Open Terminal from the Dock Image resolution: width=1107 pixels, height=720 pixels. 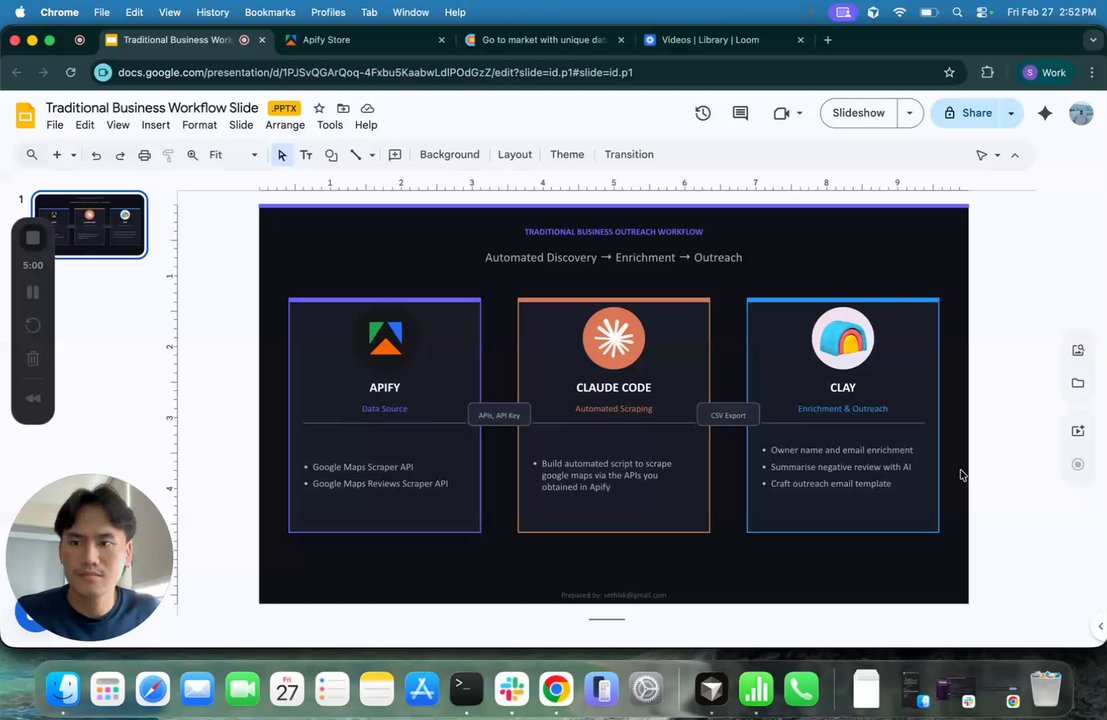click(x=466, y=689)
